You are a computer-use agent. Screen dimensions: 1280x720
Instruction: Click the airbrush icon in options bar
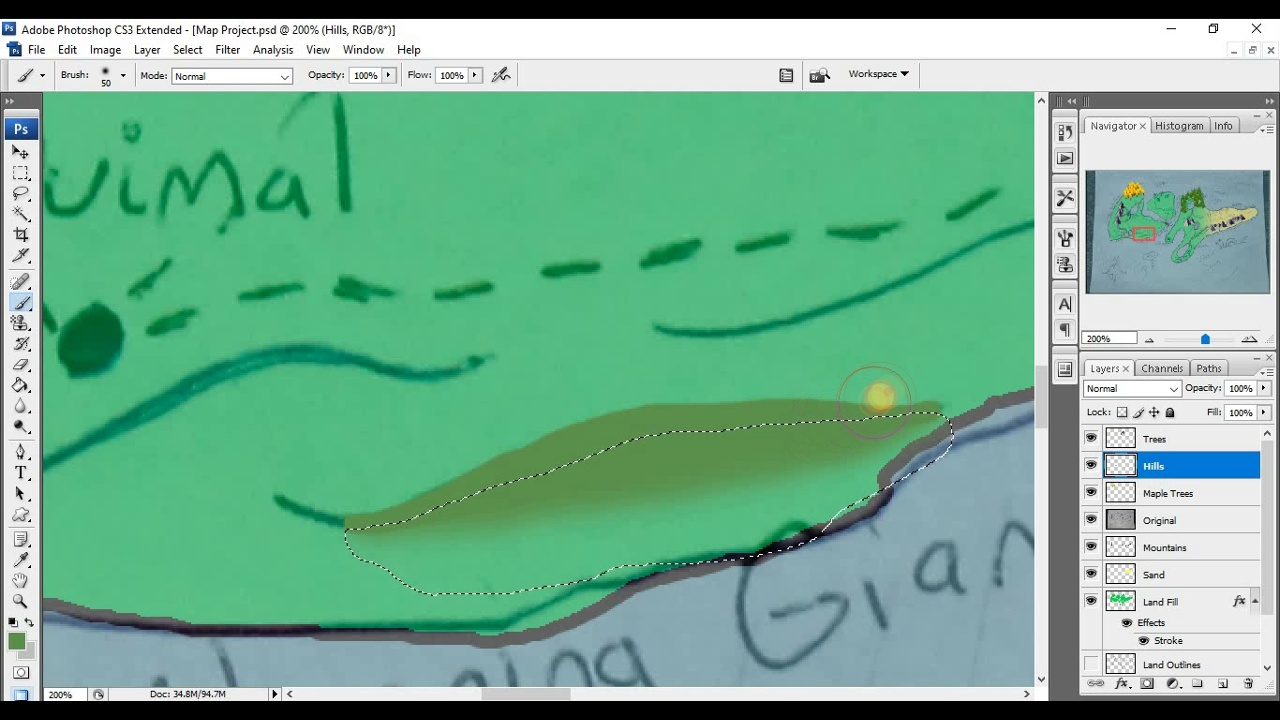click(501, 75)
